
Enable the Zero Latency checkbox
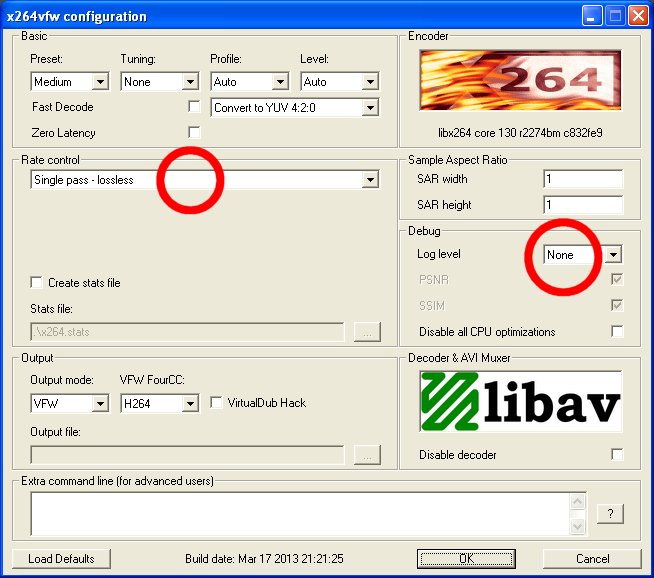194,133
